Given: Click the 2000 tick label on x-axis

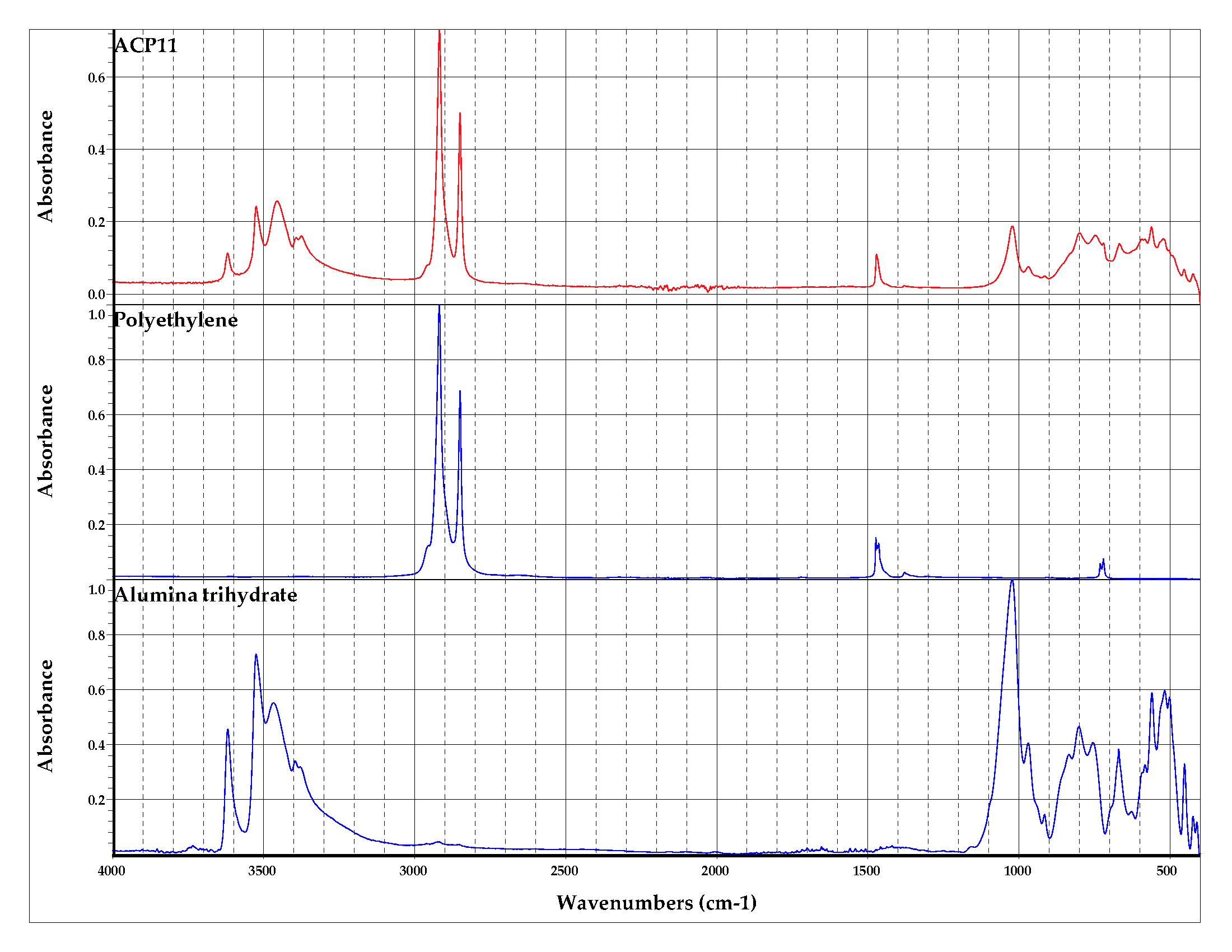Looking at the screenshot, I should [716, 871].
